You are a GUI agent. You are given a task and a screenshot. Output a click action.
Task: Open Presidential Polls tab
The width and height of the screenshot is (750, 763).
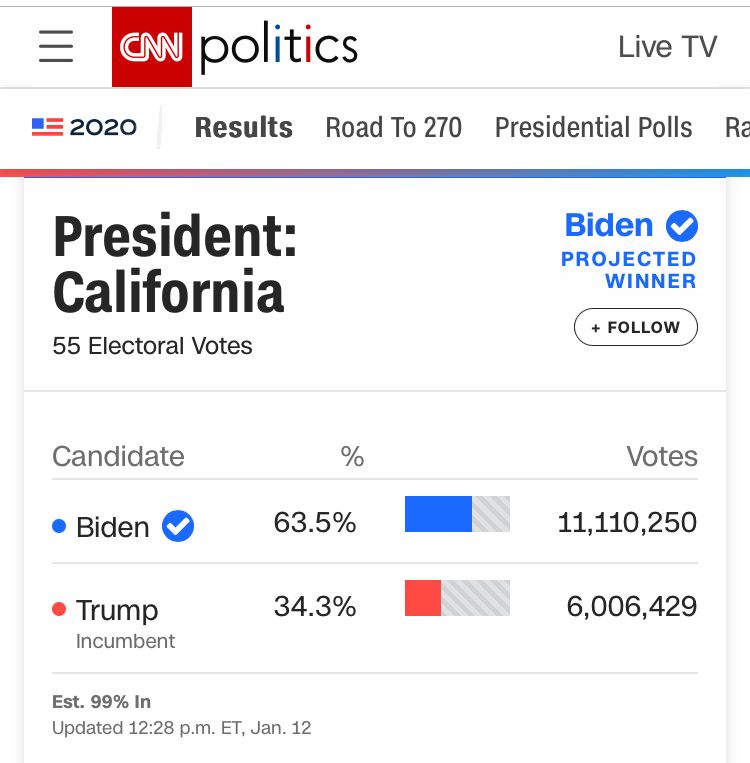point(593,128)
